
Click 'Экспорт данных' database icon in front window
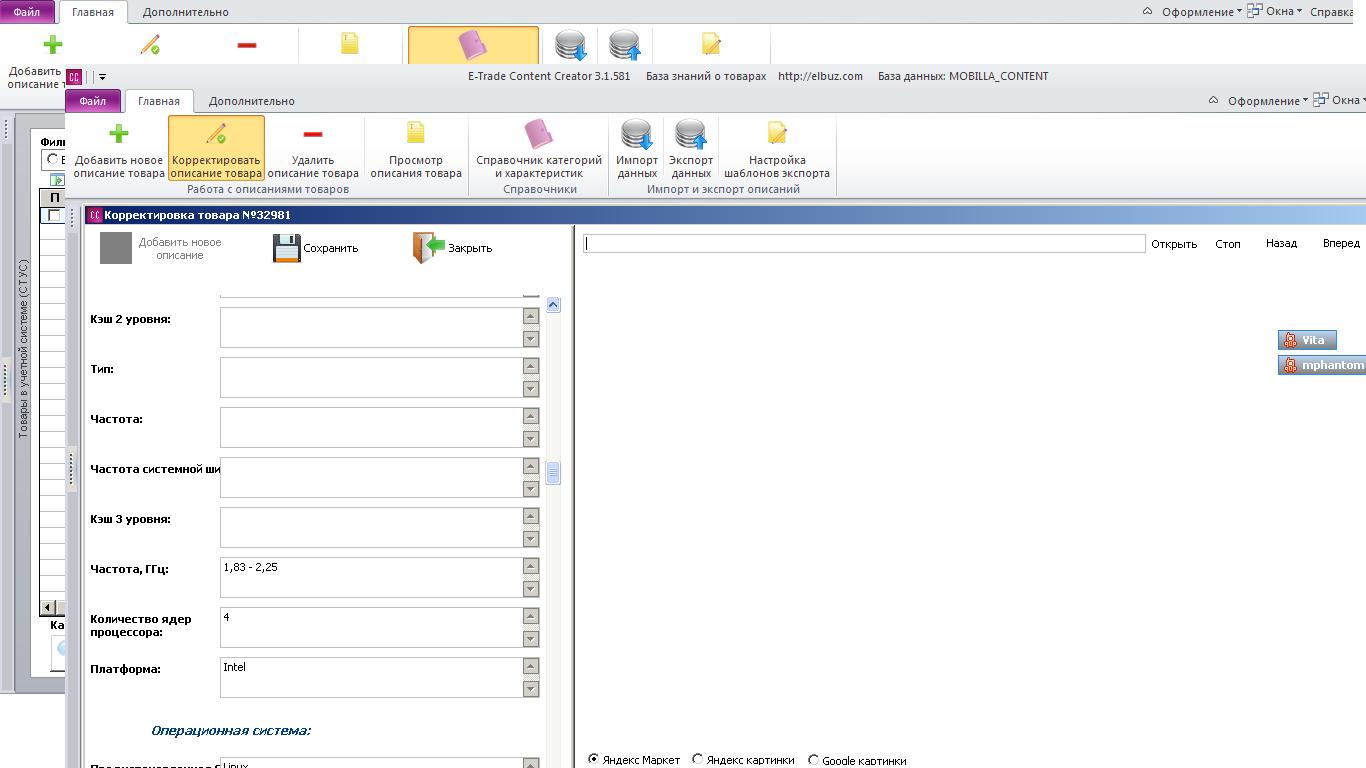point(691,149)
